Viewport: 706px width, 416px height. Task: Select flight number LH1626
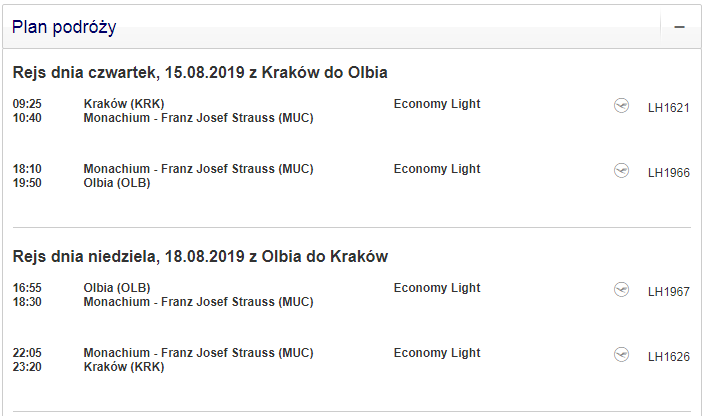tap(669, 357)
